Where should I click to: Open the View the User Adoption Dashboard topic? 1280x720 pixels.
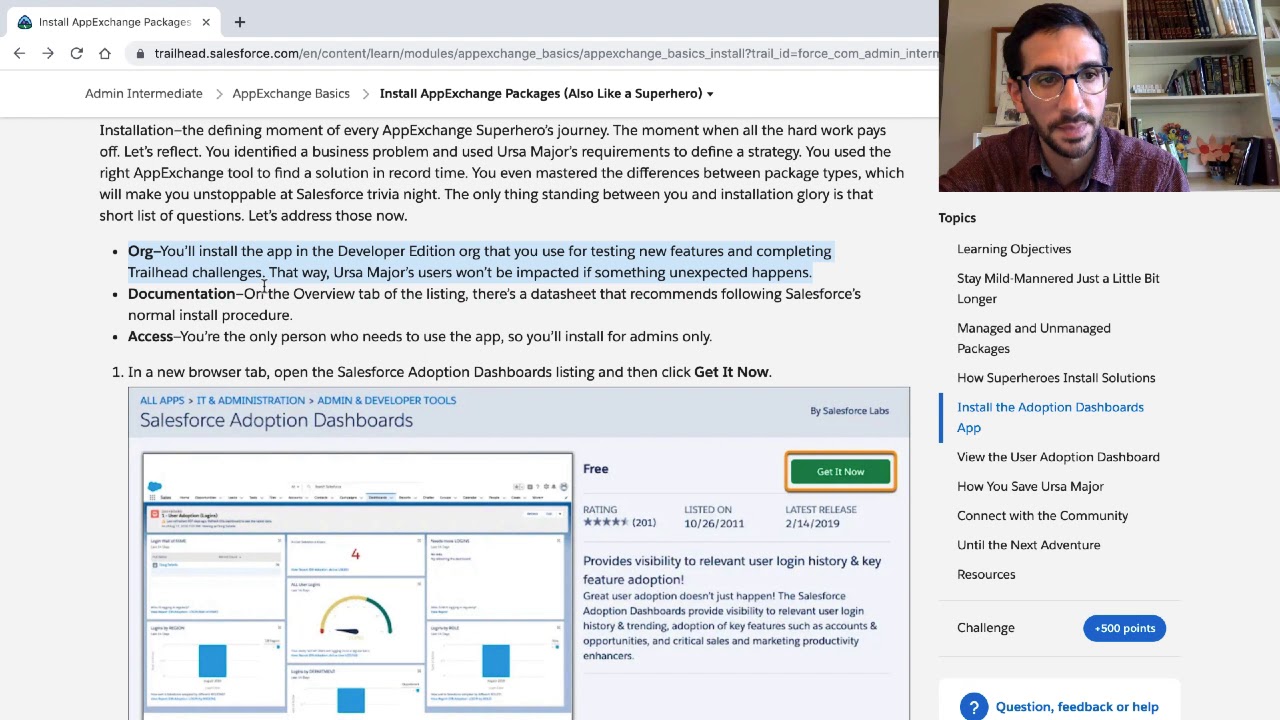[x=1058, y=457]
